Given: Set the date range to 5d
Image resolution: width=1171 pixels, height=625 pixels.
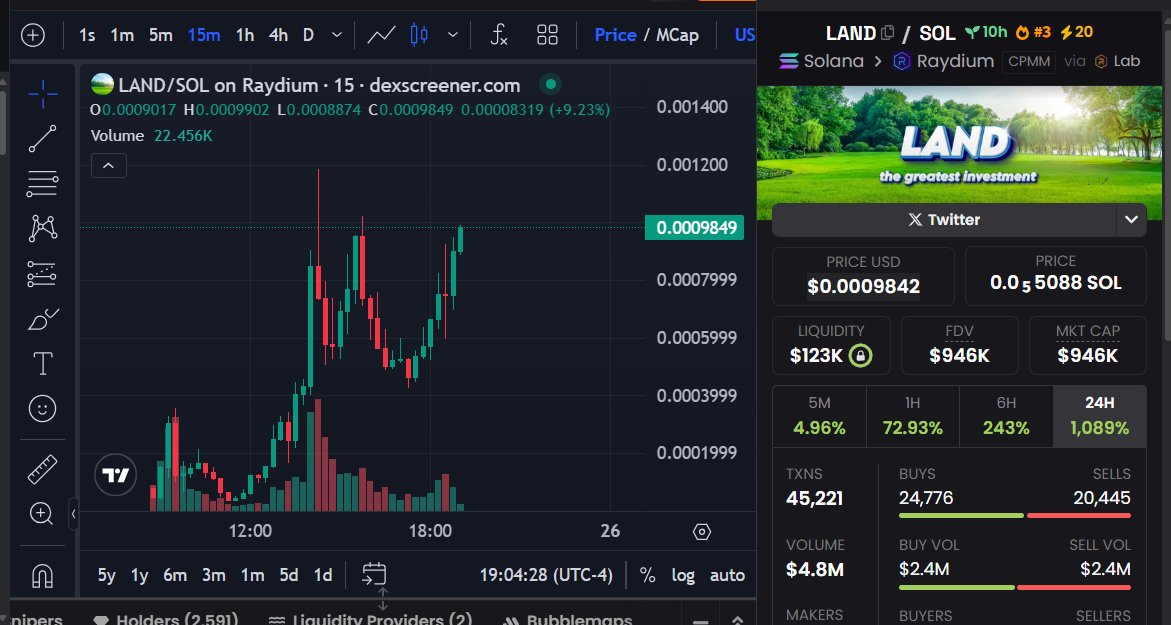Looking at the screenshot, I should tap(289, 575).
